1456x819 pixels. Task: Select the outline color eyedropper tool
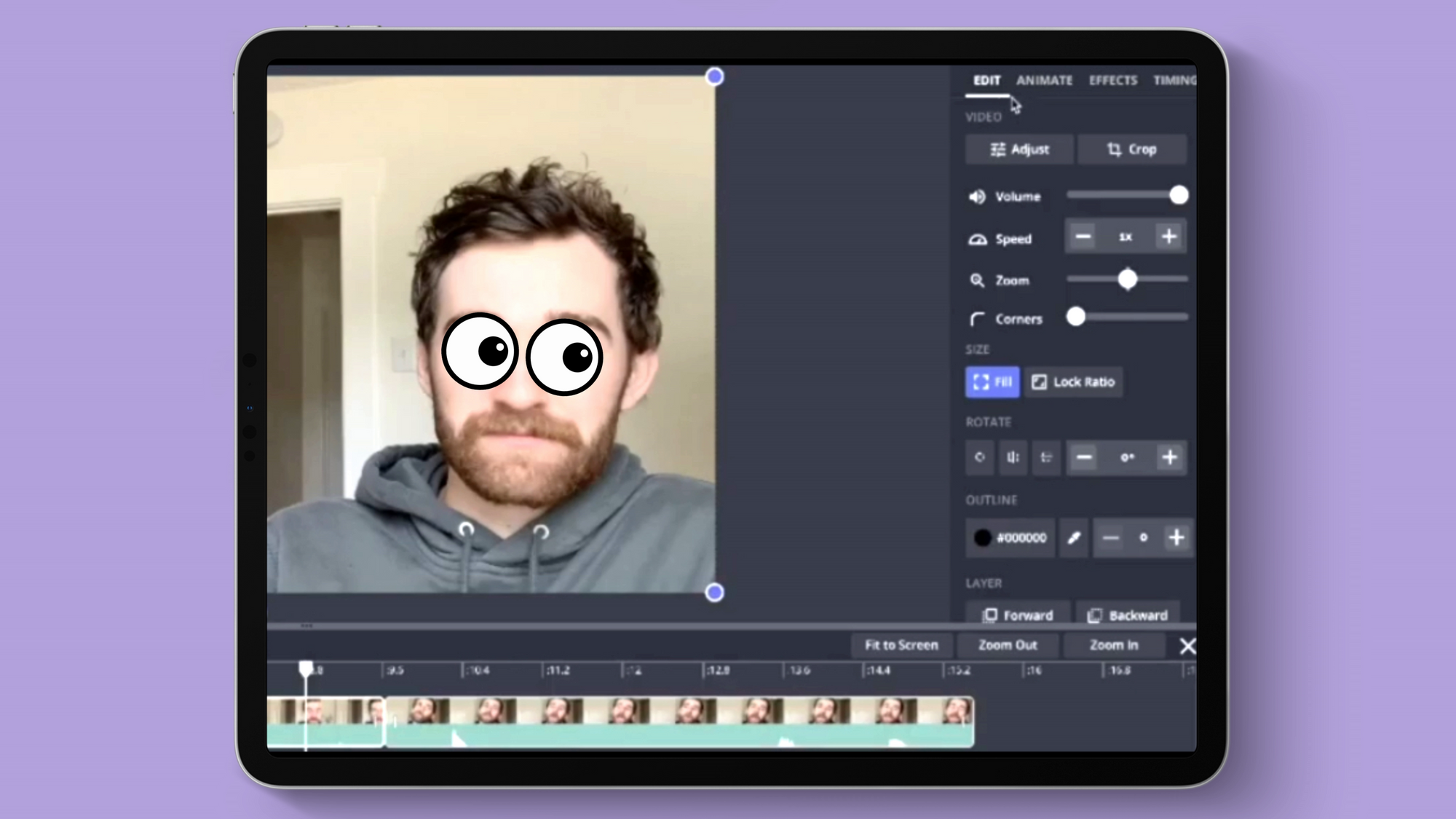(1073, 538)
